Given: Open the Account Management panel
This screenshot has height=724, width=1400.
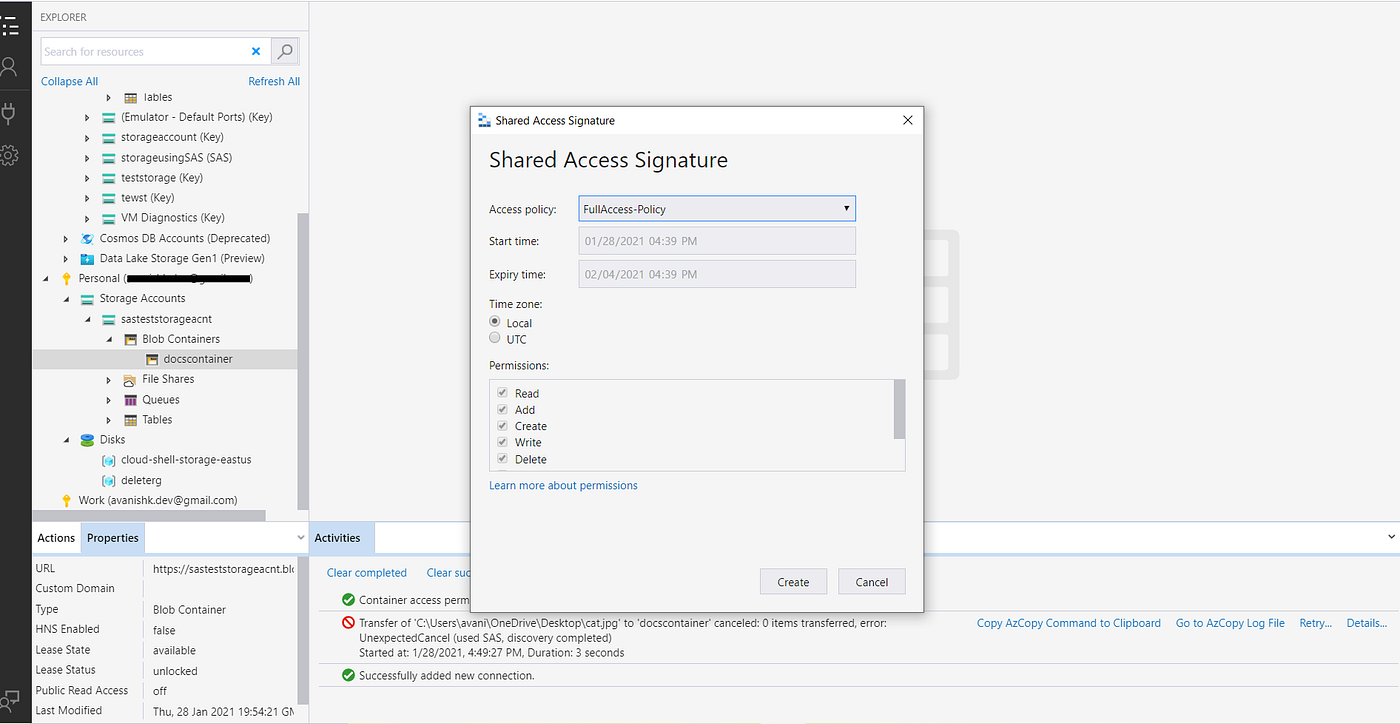Looking at the screenshot, I should [x=11, y=67].
